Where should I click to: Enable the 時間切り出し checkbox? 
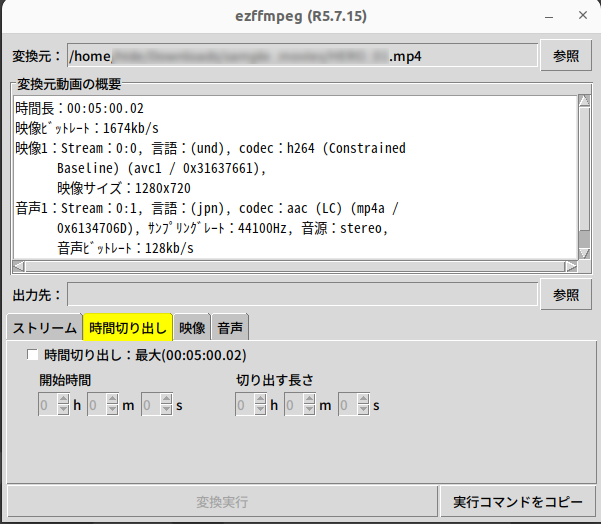tap(33, 355)
